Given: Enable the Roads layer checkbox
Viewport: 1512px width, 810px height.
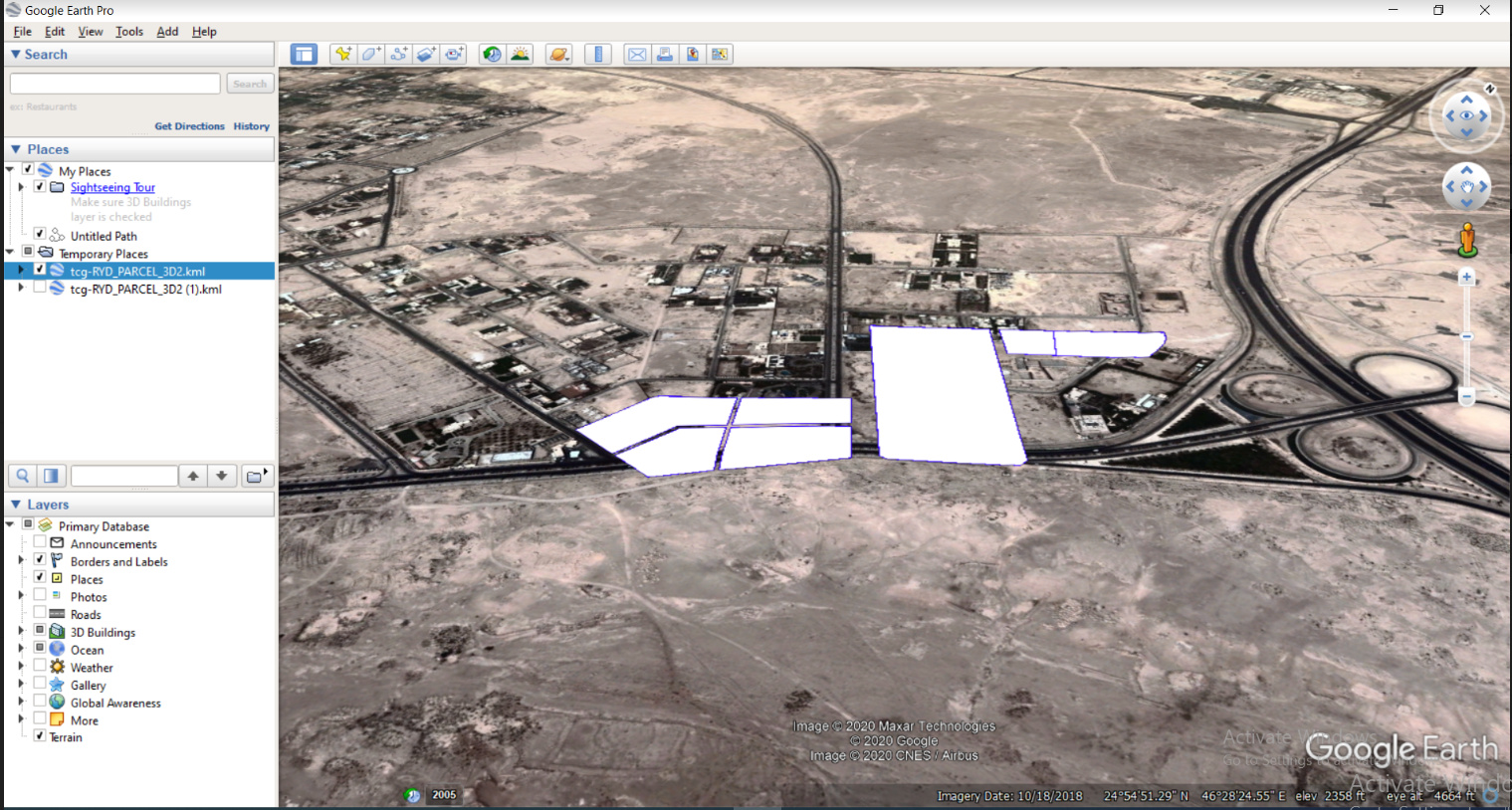Looking at the screenshot, I should tap(40, 613).
